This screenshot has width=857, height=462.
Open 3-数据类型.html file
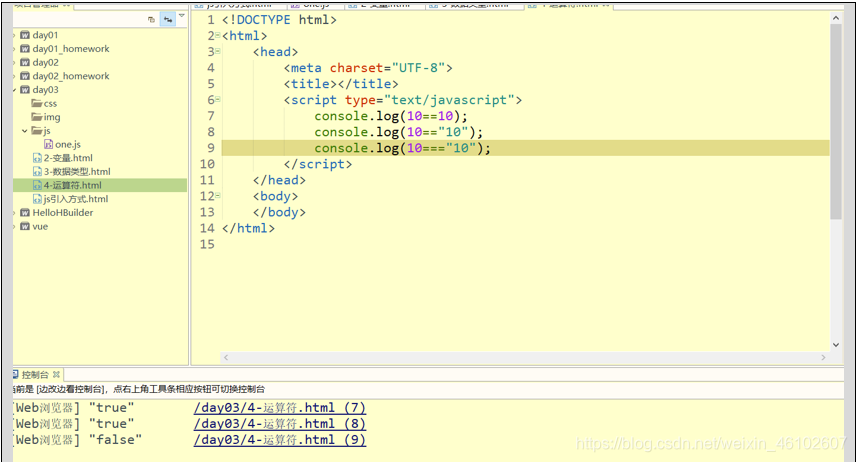point(77,172)
